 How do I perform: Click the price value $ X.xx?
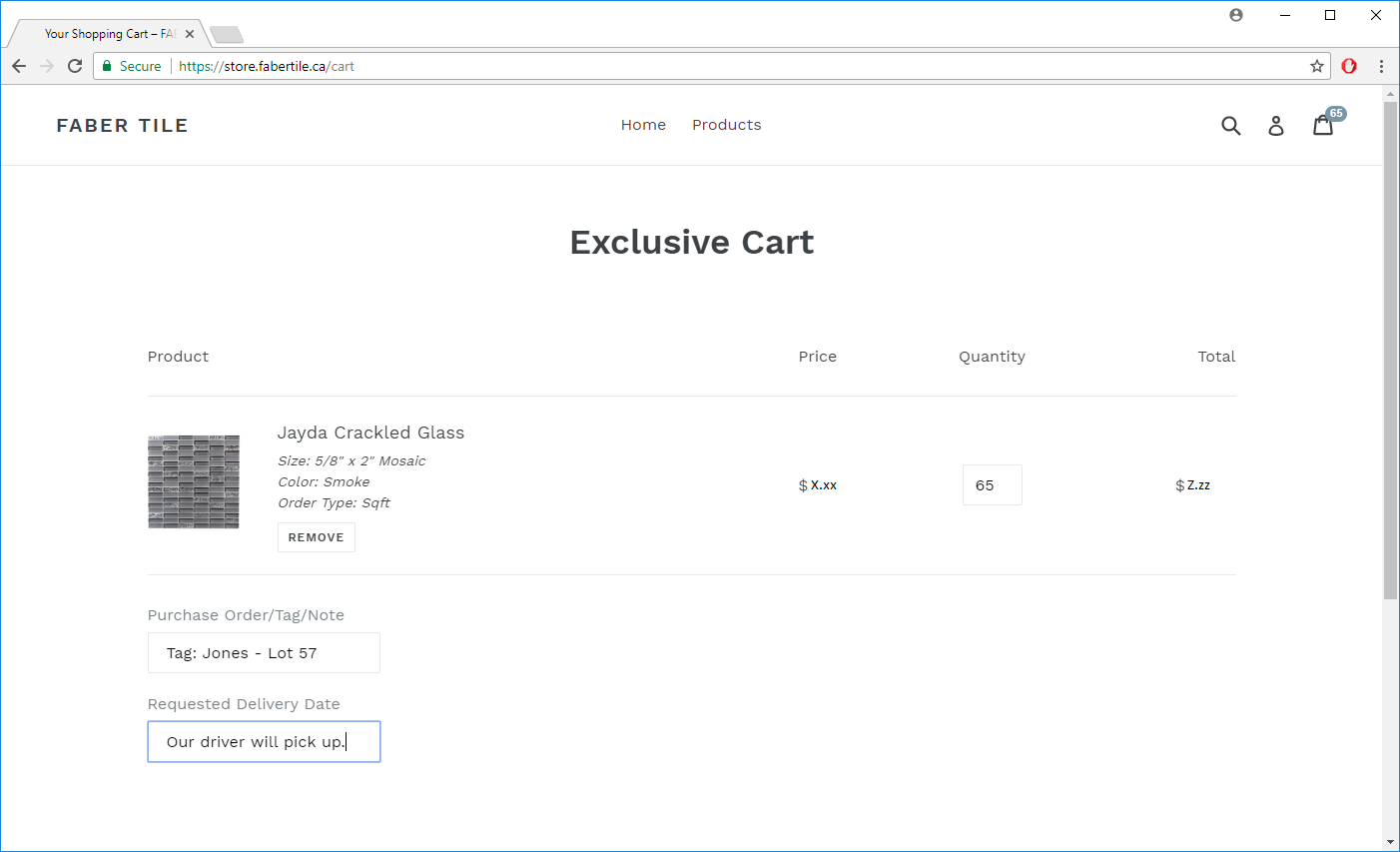point(818,485)
